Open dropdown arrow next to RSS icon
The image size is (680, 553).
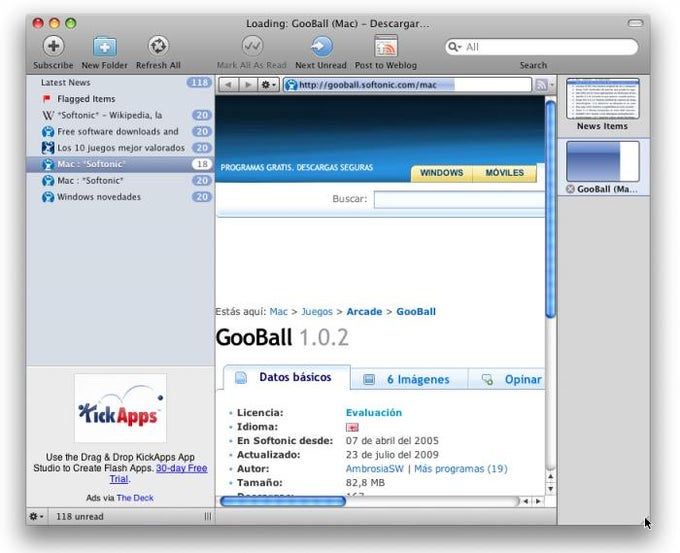(x=552, y=85)
